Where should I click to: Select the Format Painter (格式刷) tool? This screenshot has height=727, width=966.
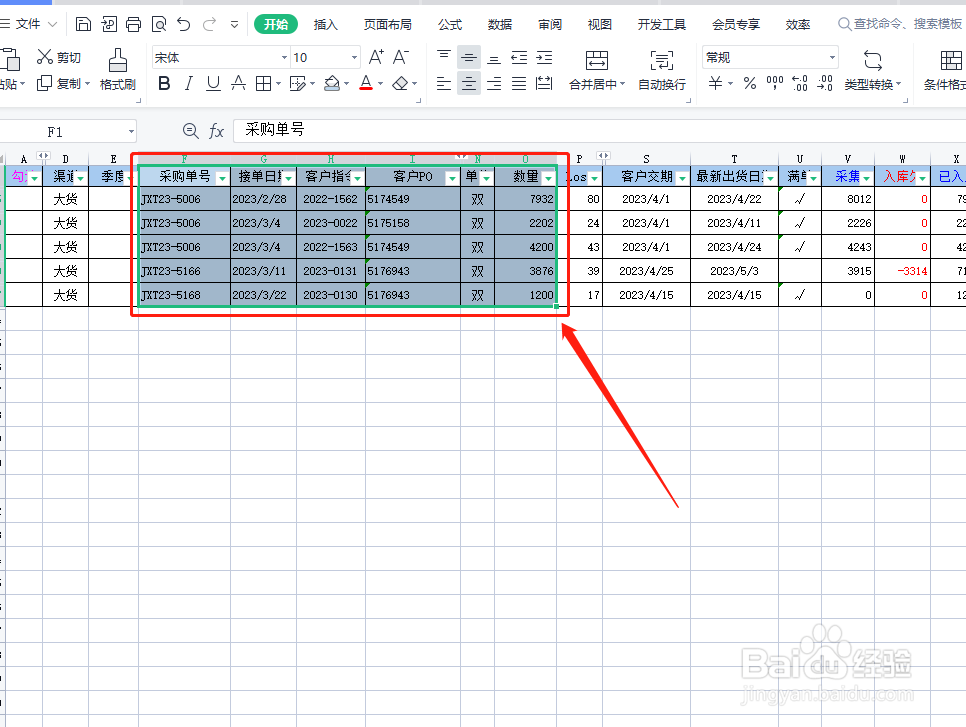coord(117,70)
